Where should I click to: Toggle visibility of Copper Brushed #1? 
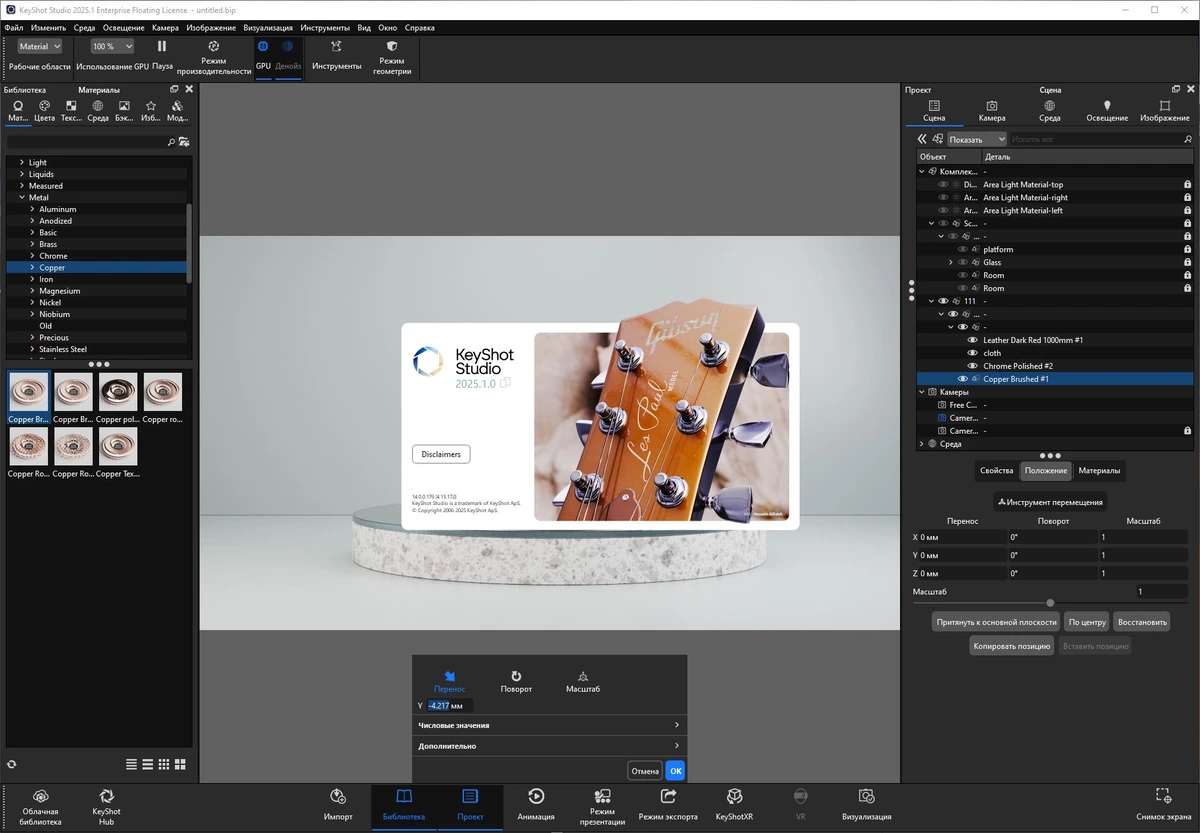pos(963,379)
